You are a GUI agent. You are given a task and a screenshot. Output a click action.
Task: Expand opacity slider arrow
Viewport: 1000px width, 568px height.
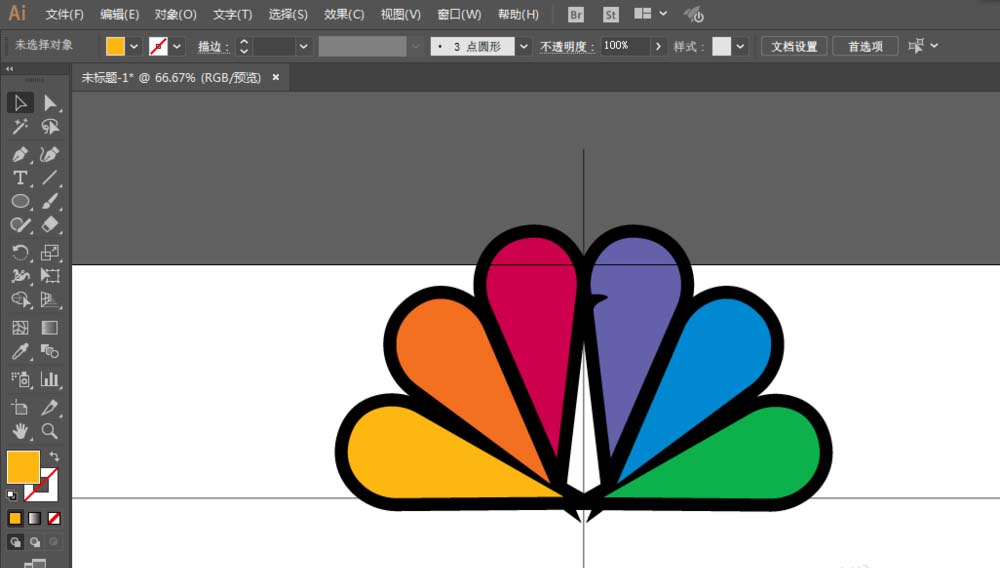click(658, 46)
